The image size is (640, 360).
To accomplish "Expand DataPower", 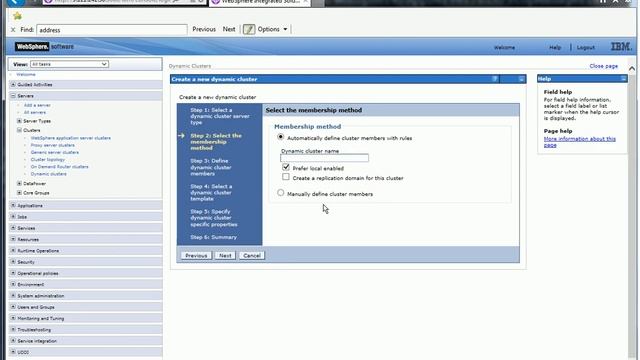I will point(19,184).
